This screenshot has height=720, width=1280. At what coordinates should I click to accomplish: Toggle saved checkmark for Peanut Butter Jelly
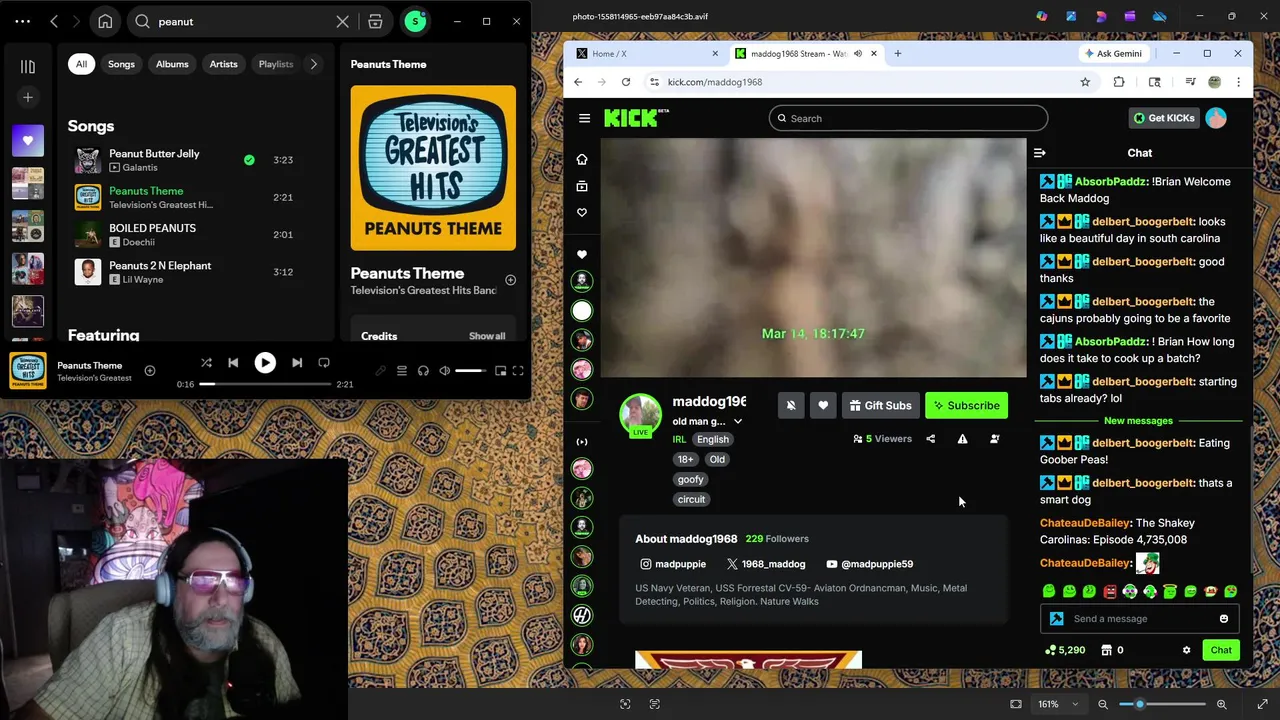coord(249,160)
